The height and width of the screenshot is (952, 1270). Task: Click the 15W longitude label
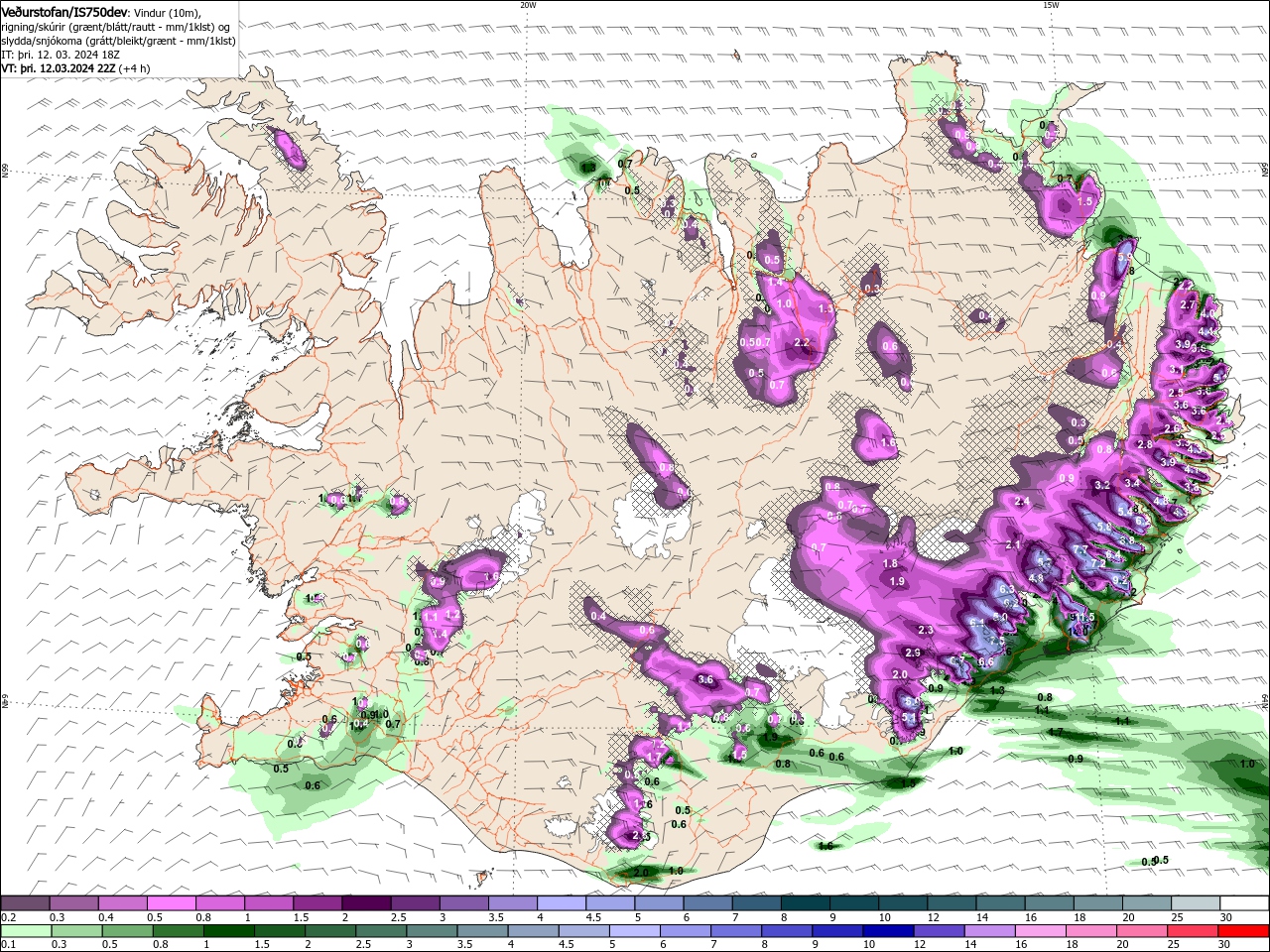pos(1051,5)
